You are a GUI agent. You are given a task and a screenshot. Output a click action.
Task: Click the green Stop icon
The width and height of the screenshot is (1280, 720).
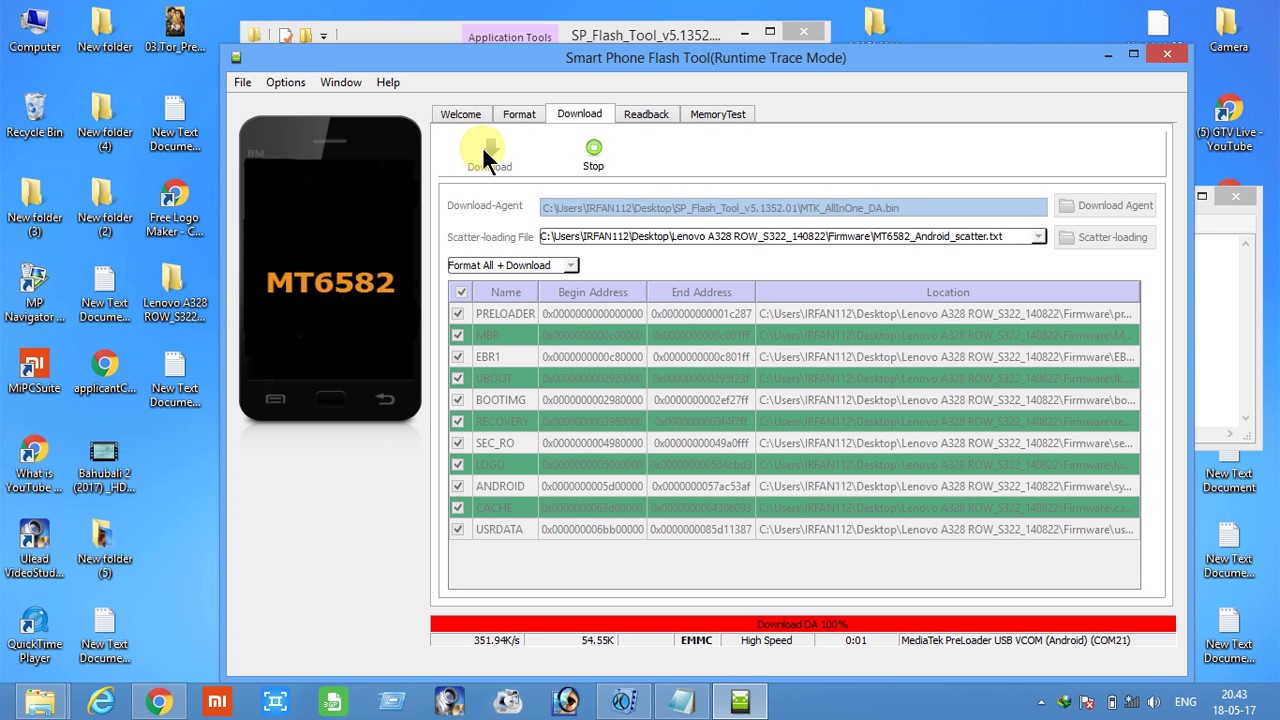[x=594, y=148]
